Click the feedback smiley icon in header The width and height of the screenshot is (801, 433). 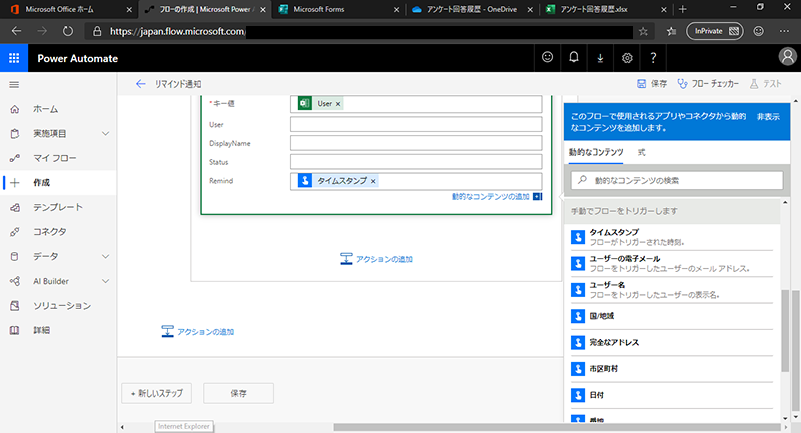pos(547,58)
